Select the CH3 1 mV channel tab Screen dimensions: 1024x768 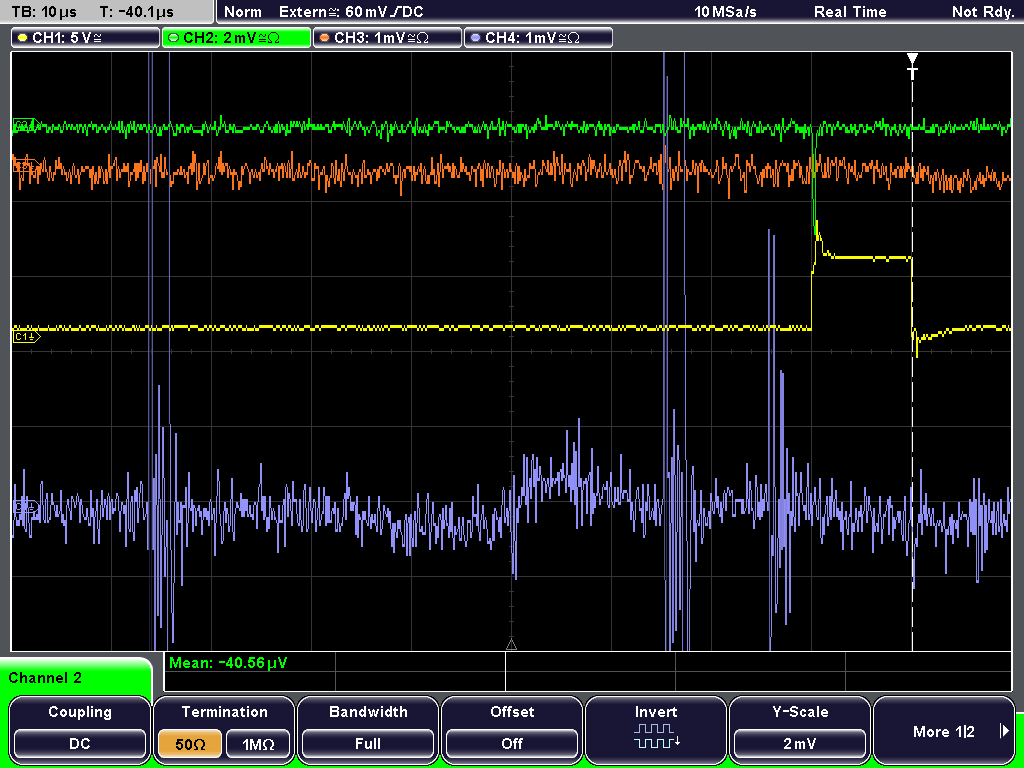click(x=387, y=37)
